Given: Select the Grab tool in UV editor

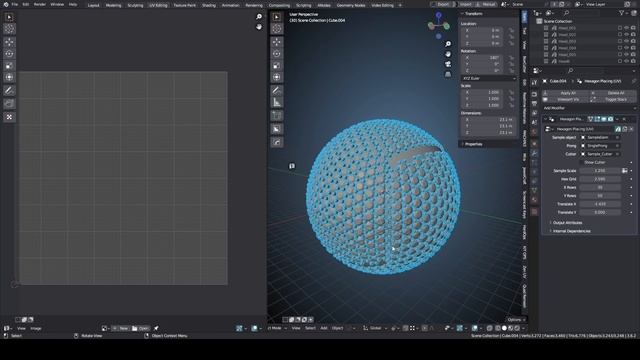Looking at the screenshot, I should 9,104.
